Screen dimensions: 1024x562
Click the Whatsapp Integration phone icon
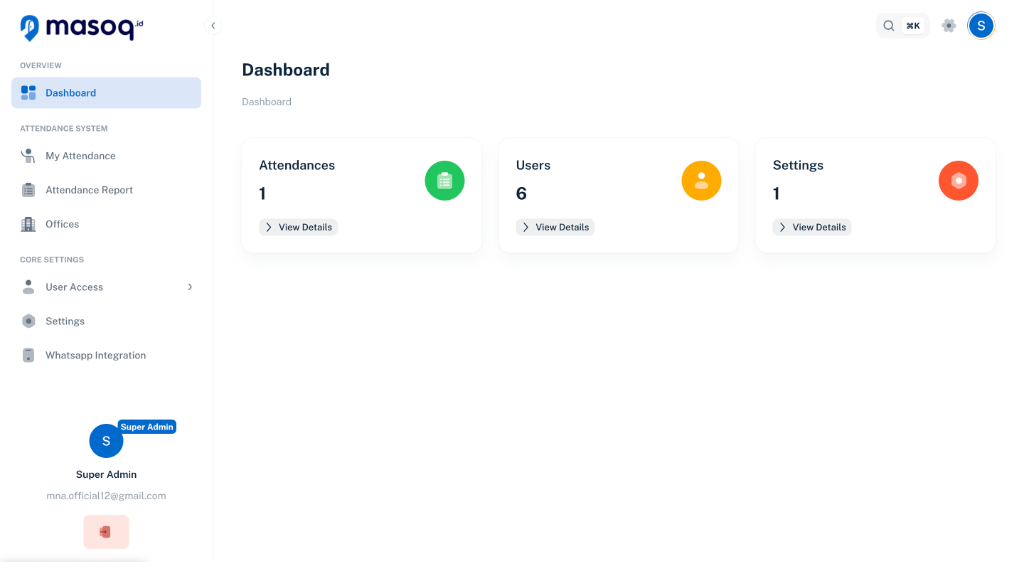(28, 355)
